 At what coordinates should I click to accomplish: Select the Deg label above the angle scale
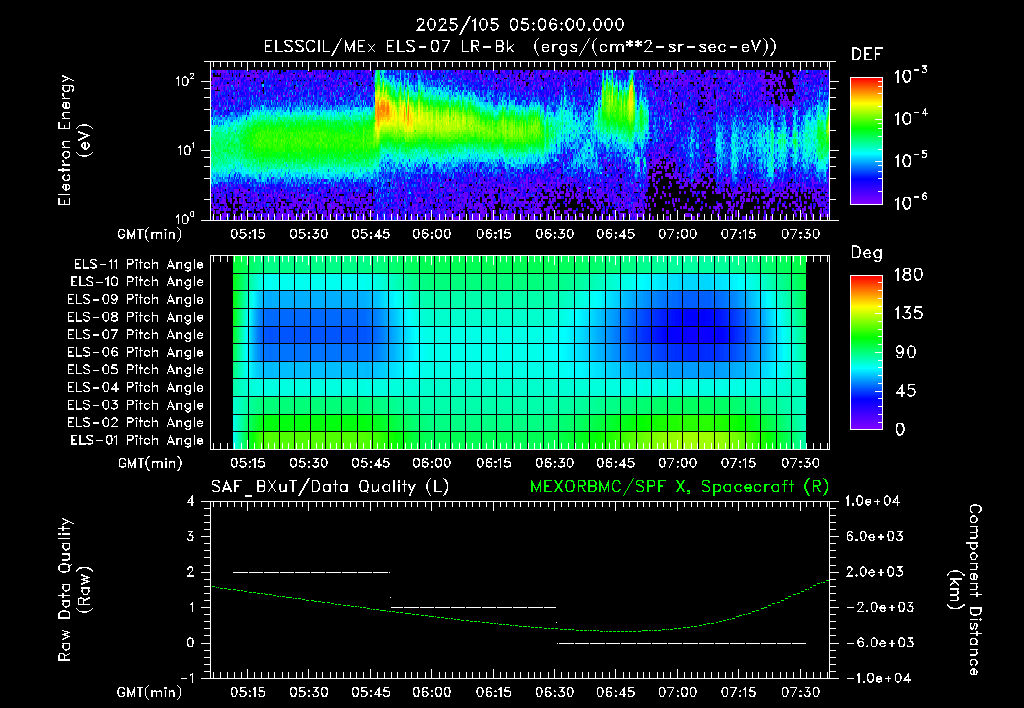click(867, 253)
